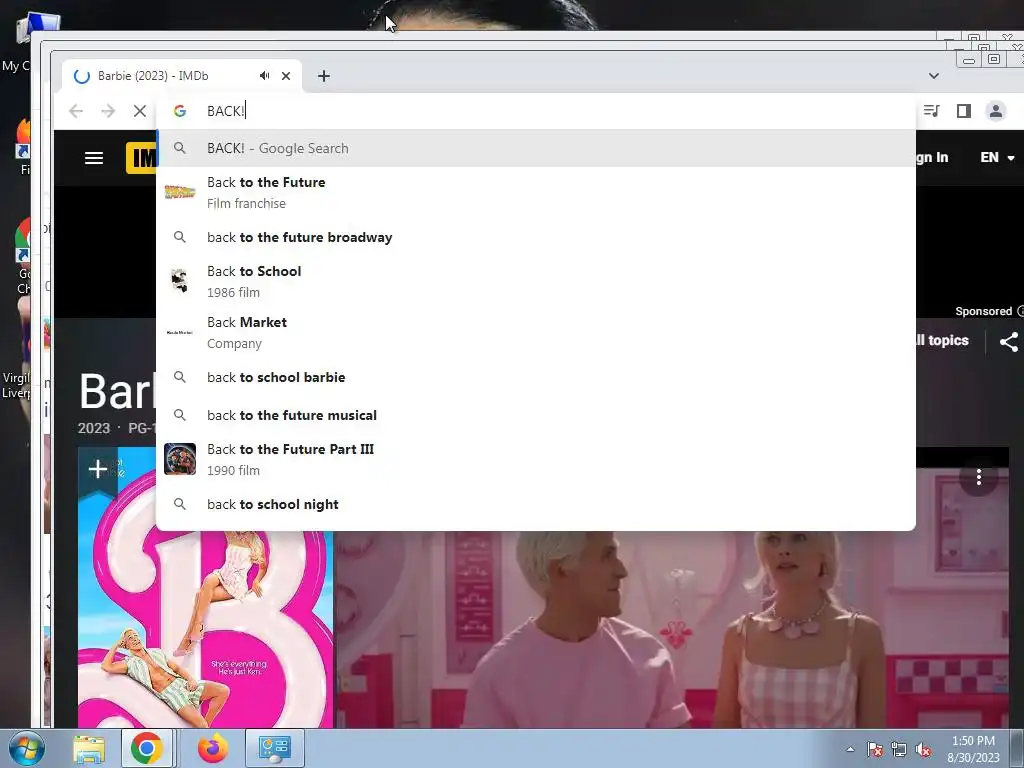
Task: Open the IMDb hamburger menu
Action: point(94,158)
